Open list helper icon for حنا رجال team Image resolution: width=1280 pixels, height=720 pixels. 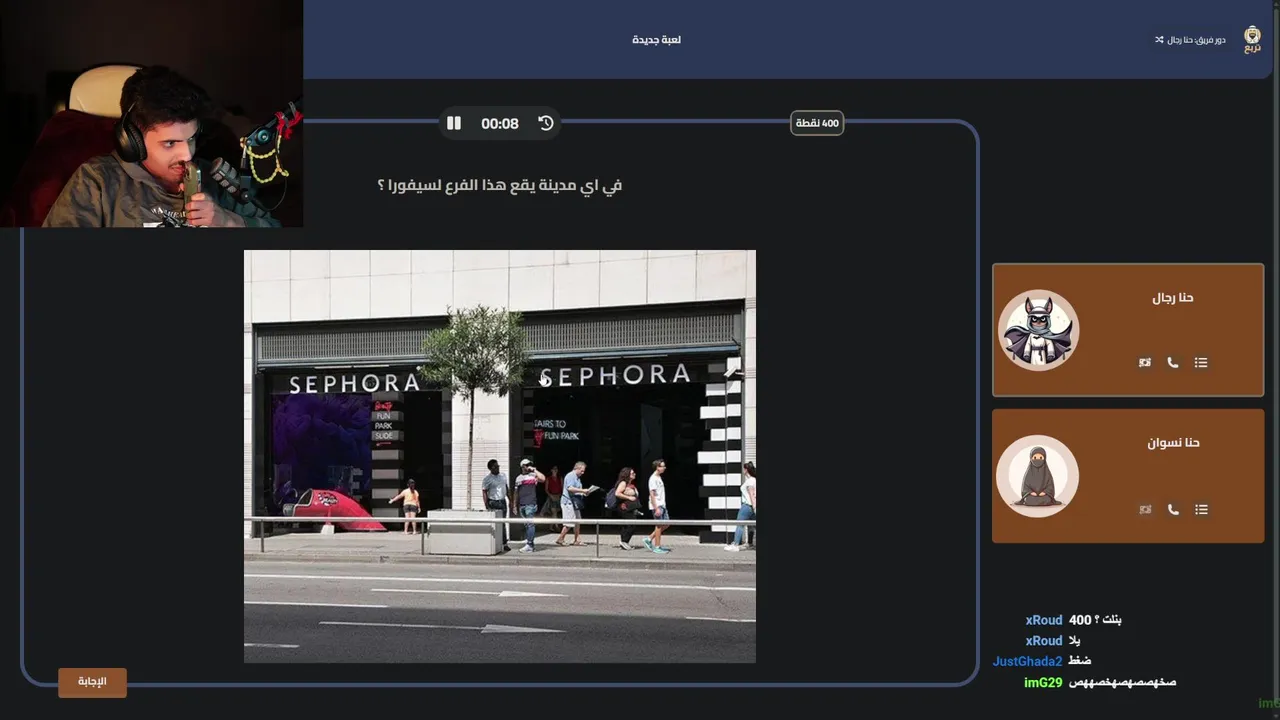pyautogui.click(x=1201, y=363)
